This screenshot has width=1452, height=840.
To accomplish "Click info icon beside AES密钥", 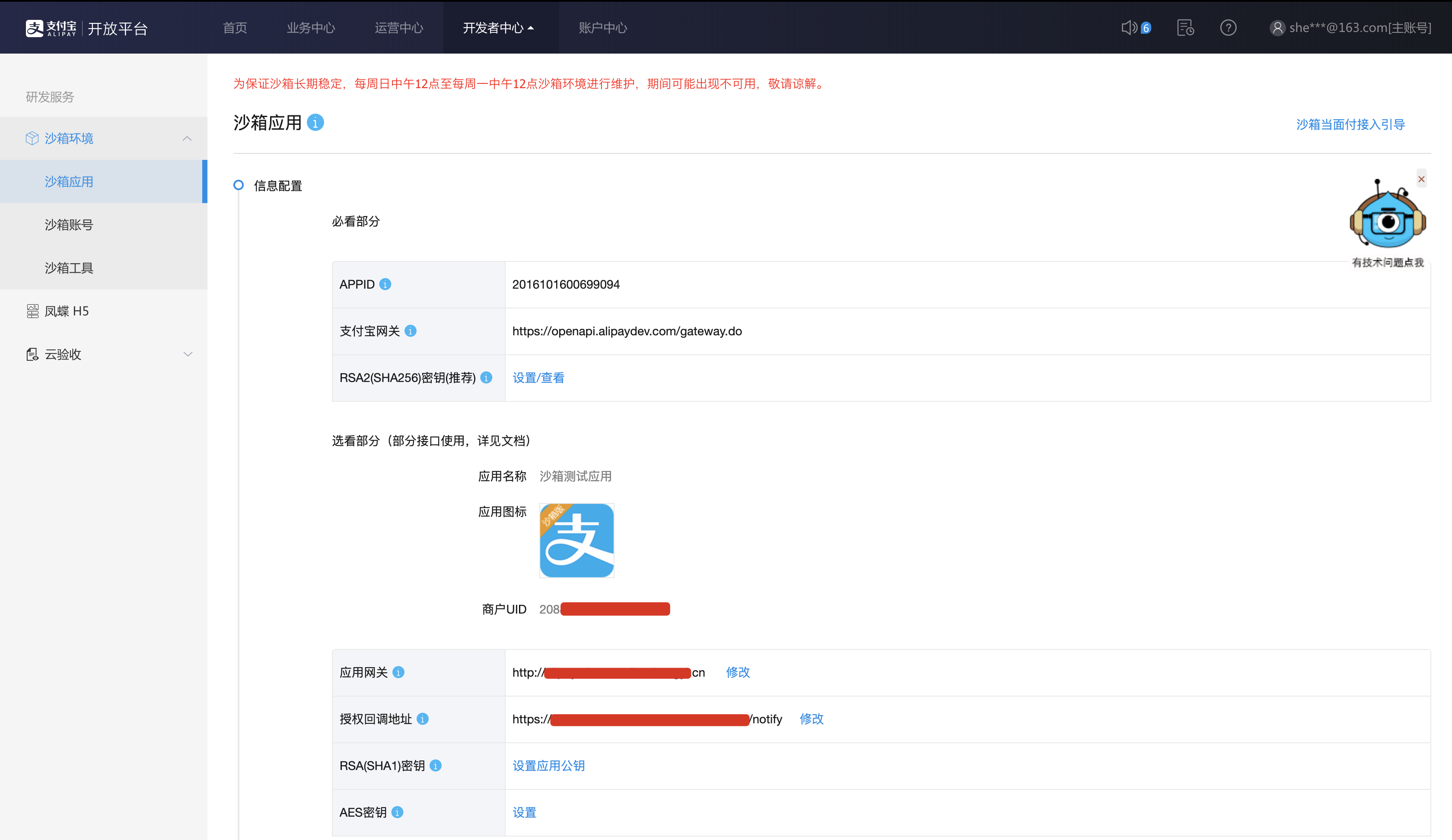I will (397, 812).
